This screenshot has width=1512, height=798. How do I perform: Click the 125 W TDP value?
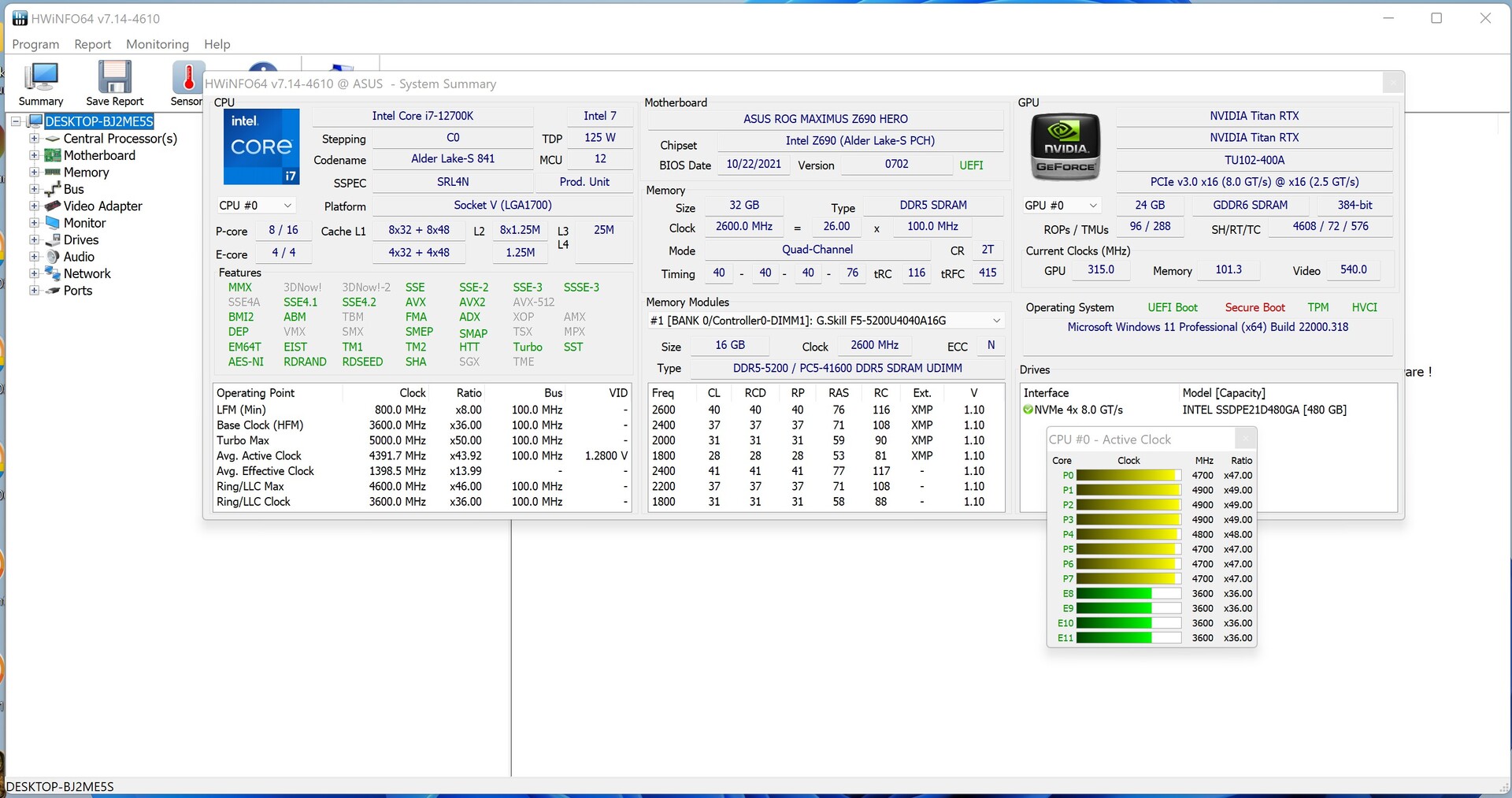(x=600, y=137)
